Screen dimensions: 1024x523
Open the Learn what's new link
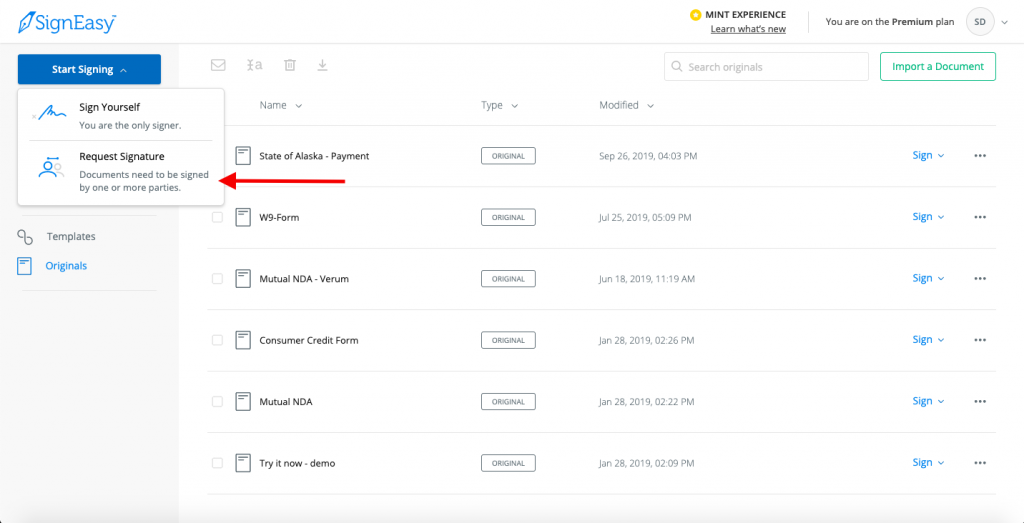coord(748,29)
